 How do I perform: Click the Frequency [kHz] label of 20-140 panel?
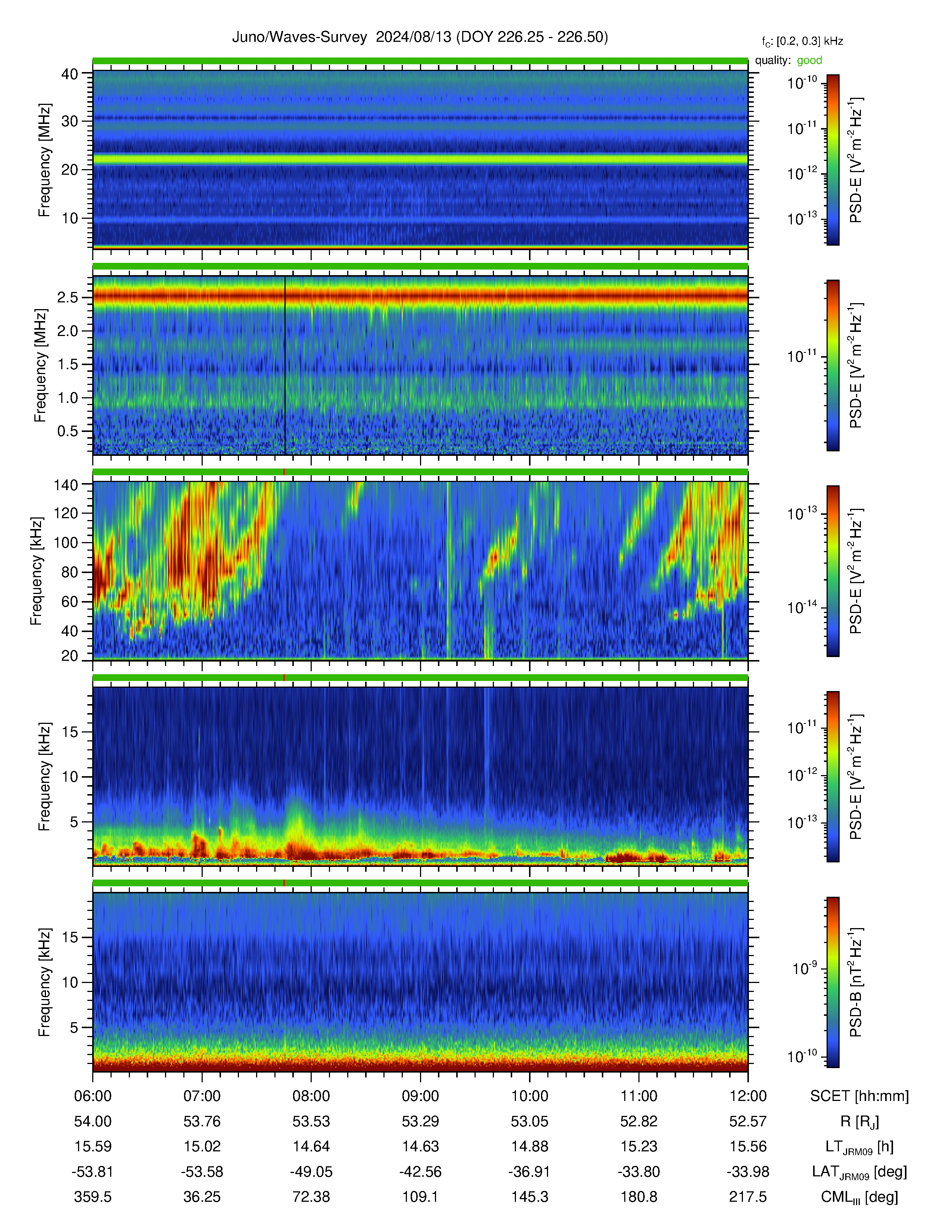37,571
